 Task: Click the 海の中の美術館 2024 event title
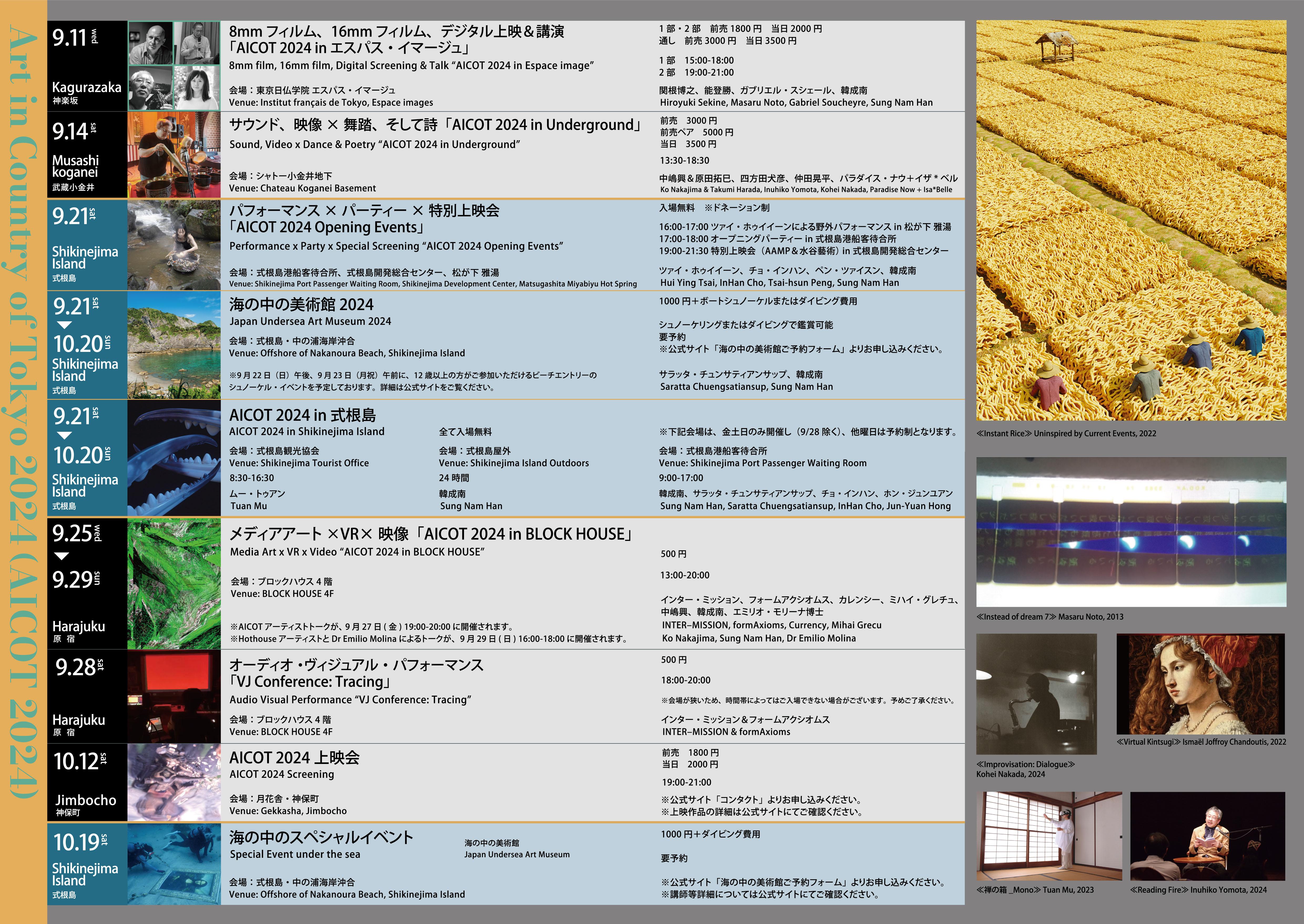301,304
